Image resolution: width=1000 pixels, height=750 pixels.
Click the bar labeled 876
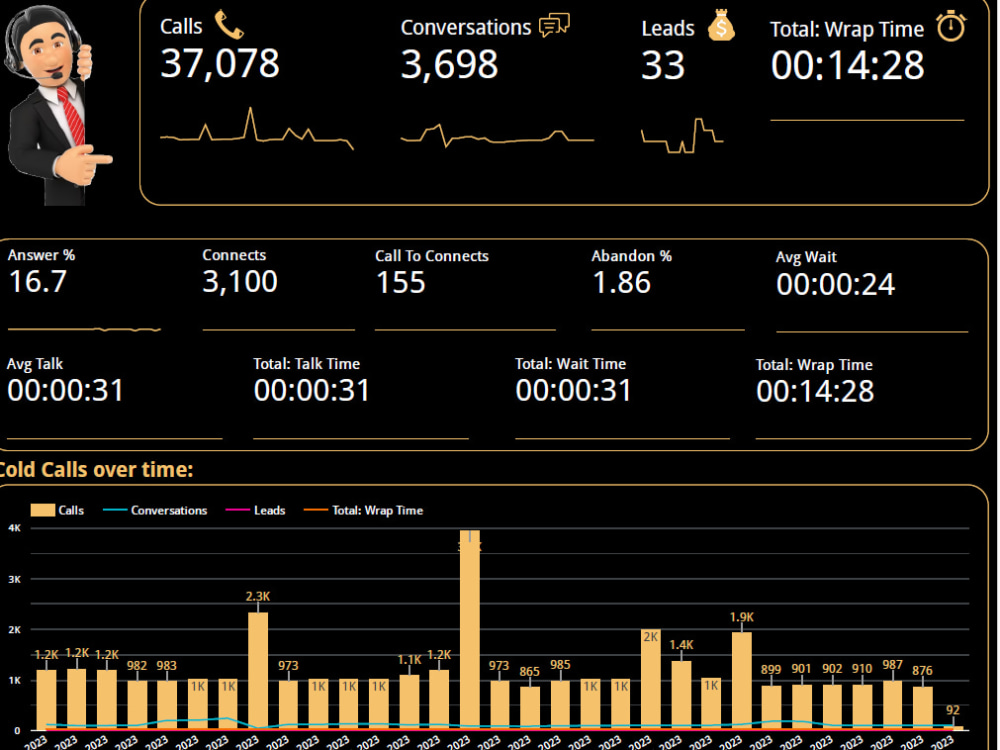coord(923,707)
